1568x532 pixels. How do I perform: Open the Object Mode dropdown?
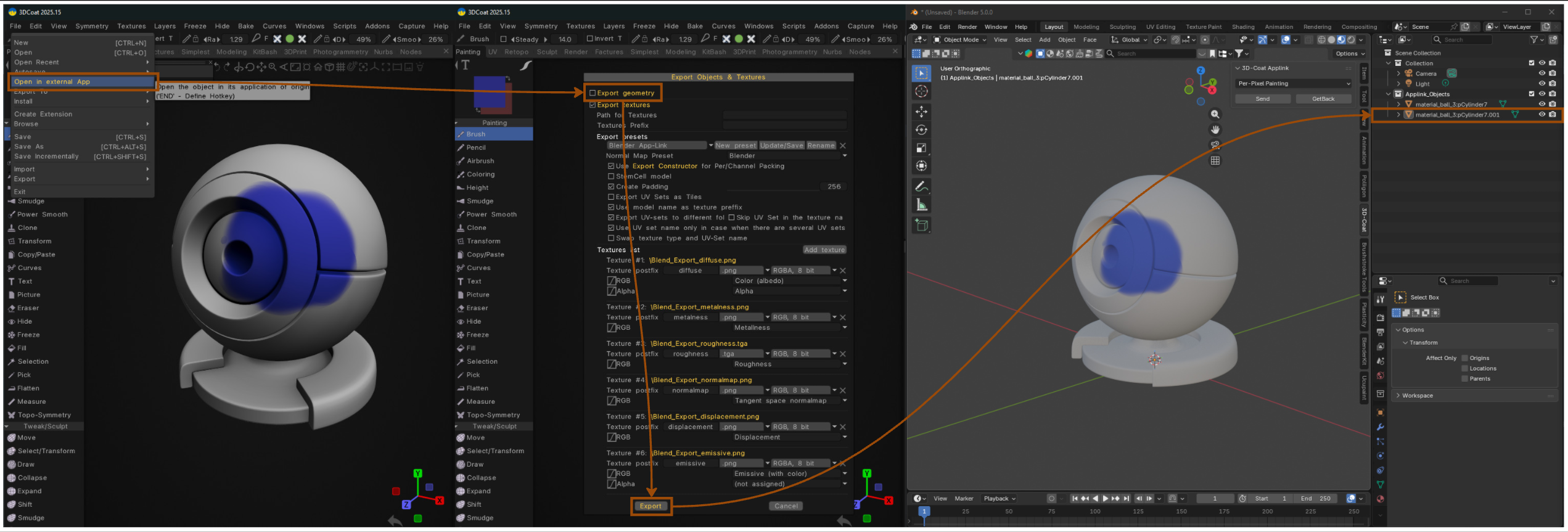[959, 40]
